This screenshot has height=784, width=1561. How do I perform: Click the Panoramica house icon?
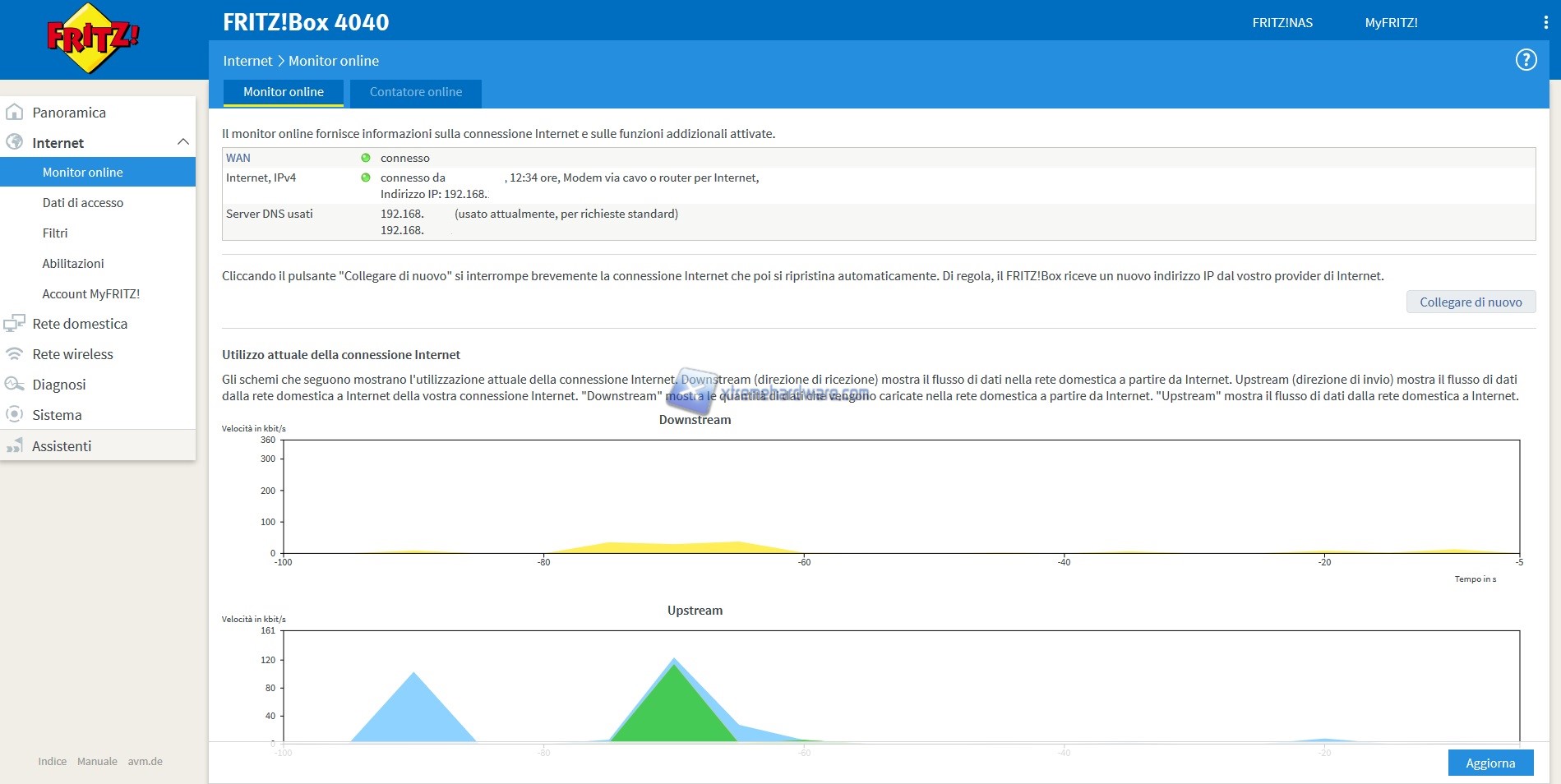(15, 113)
